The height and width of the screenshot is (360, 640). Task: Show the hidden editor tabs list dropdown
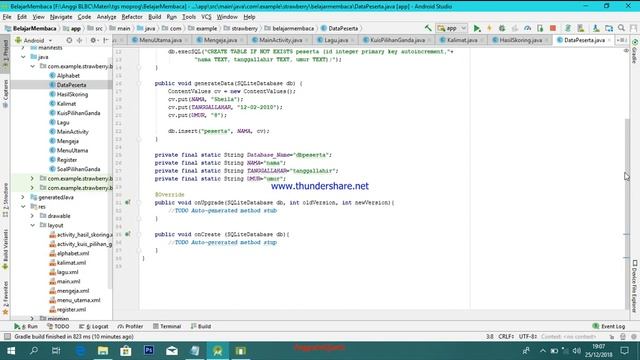(622, 40)
